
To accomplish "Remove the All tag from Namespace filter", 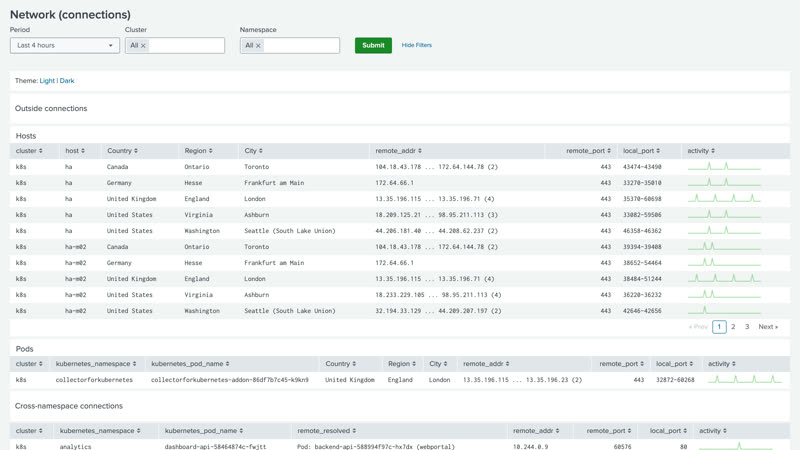I will [x=258, y=46].
